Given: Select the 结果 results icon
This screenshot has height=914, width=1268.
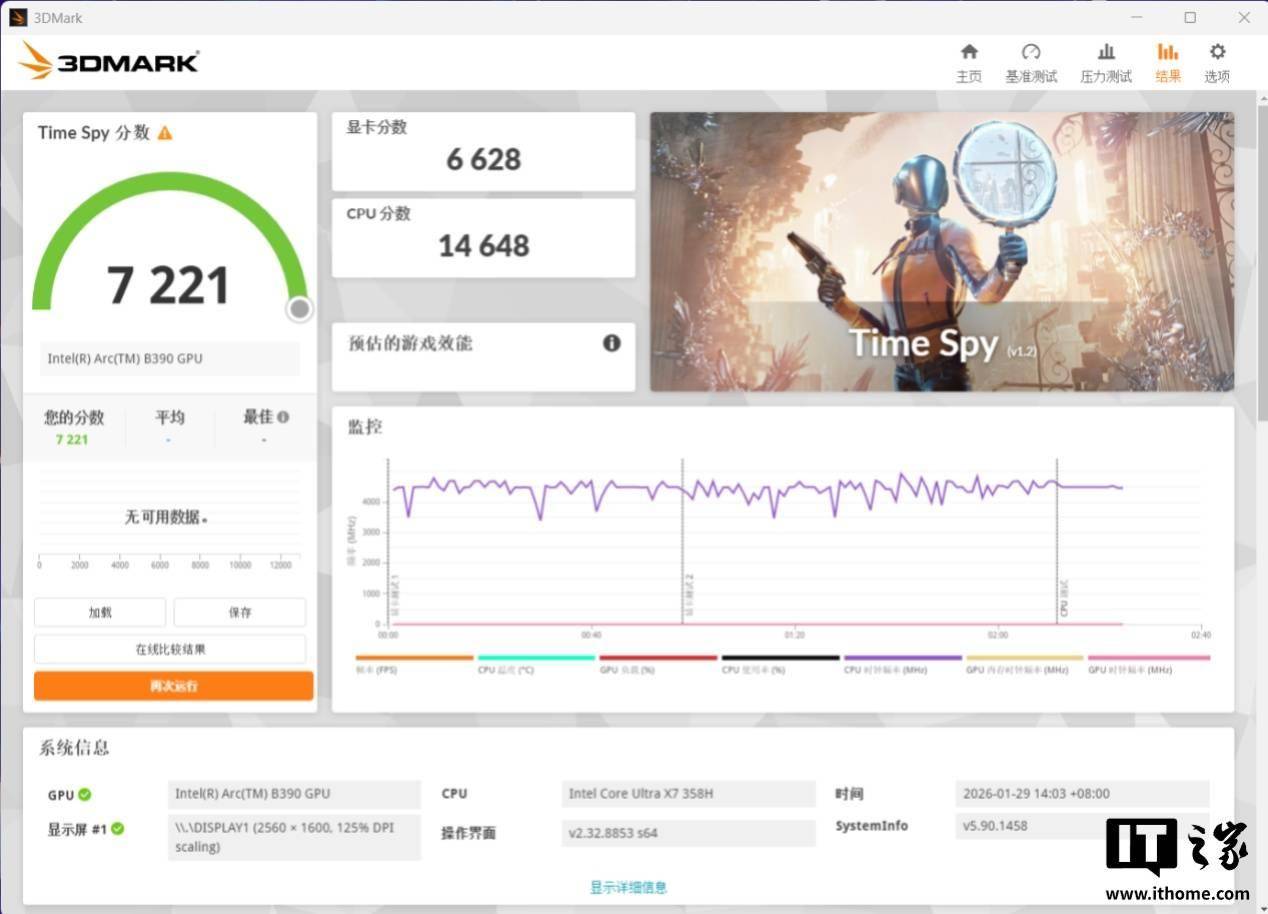Looking at the screenshot, I should click(1167, 52).
